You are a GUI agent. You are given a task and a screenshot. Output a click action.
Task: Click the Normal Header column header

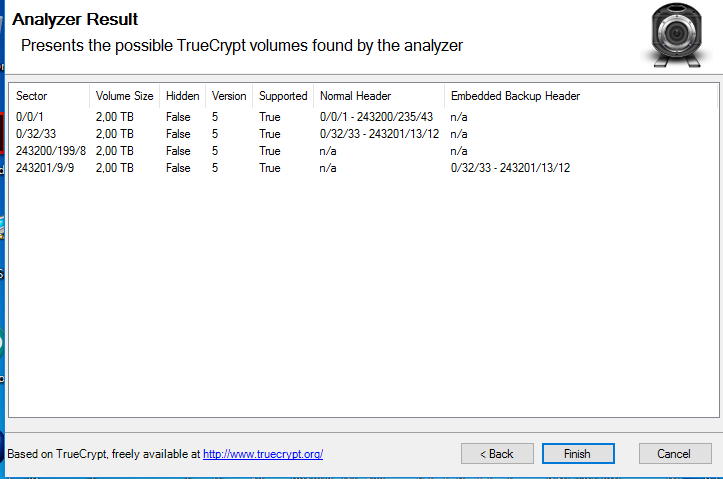(x=379, y=96)
